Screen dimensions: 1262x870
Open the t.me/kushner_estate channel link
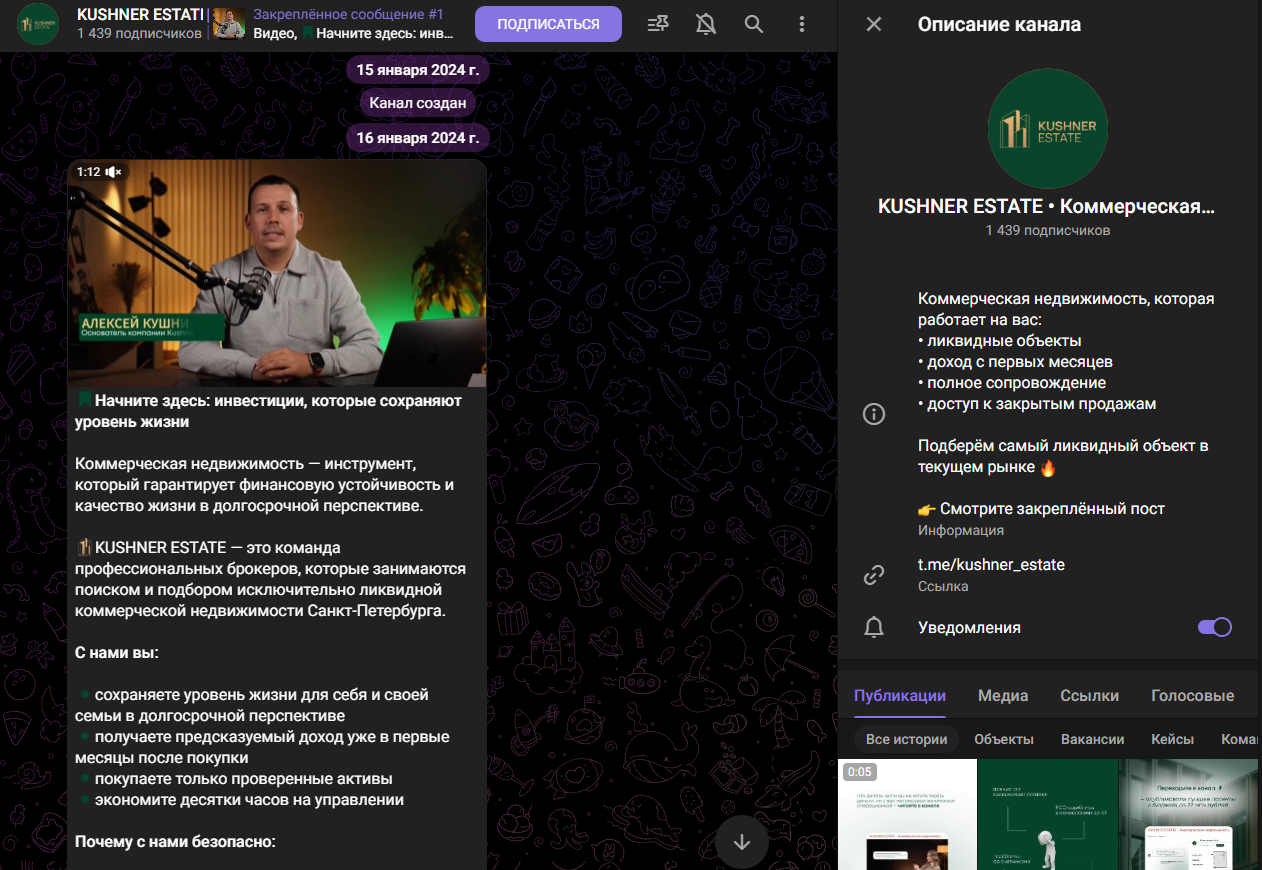(x=991, y=565)
